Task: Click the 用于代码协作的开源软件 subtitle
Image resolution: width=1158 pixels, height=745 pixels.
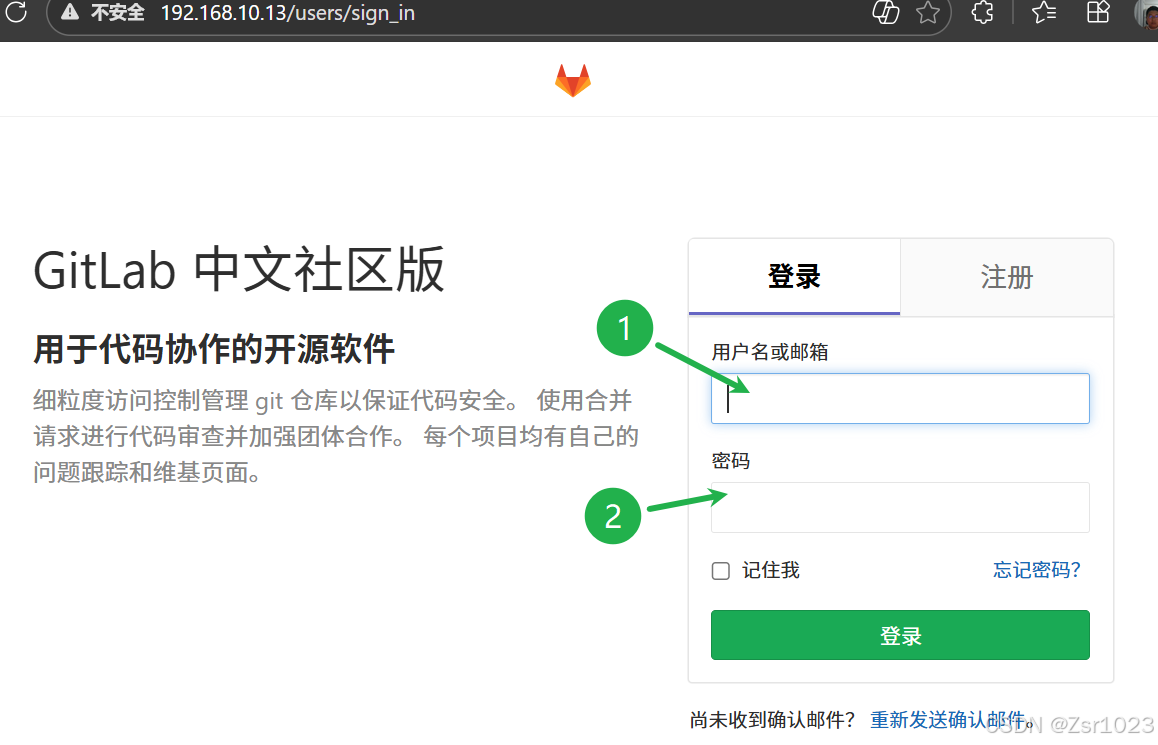Action: pos(214,349)
